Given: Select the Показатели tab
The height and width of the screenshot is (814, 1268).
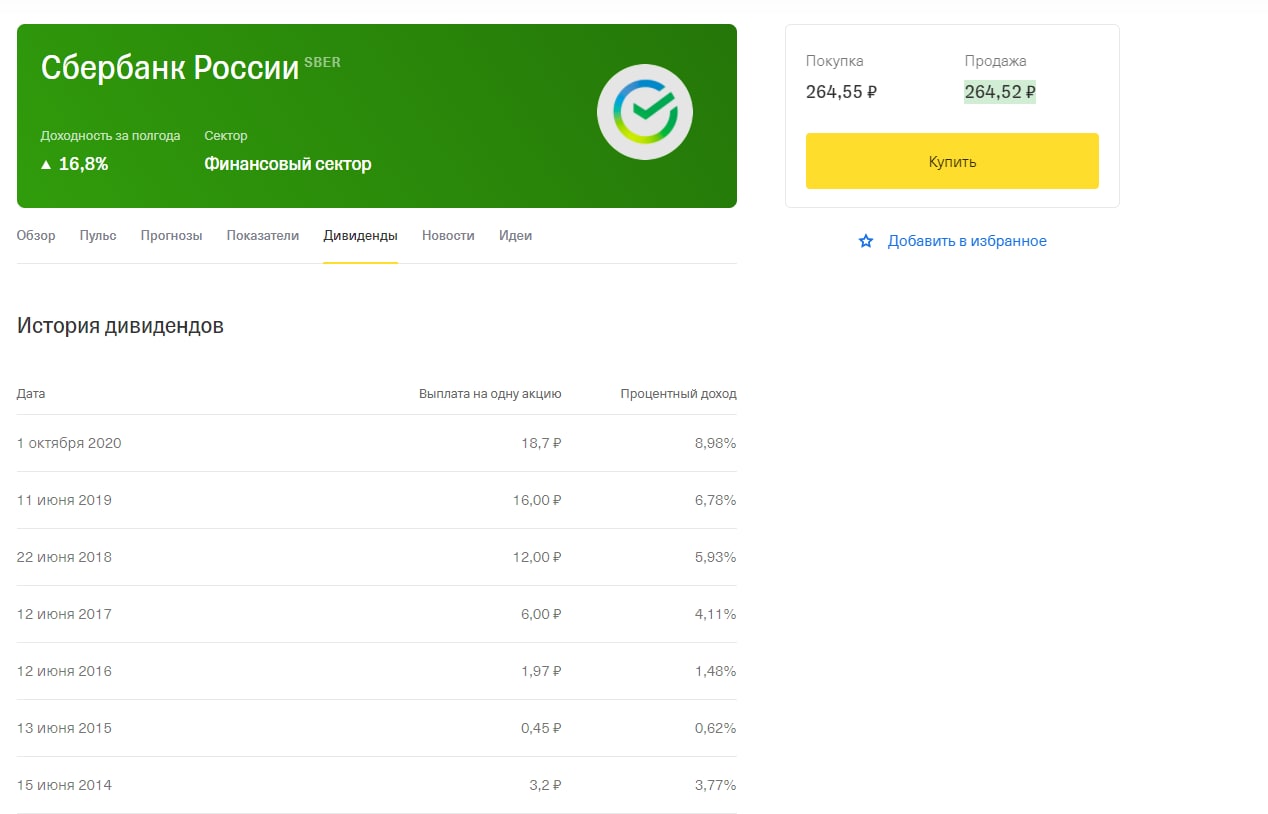Looking at the screenshot, I should point(263,236).
